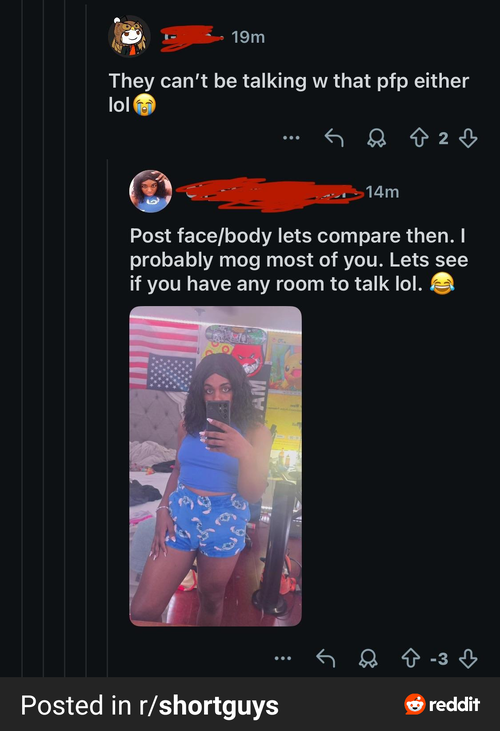Reply to the 14m comment with photo
The image size is (500, 731).
tap(325, 658)
